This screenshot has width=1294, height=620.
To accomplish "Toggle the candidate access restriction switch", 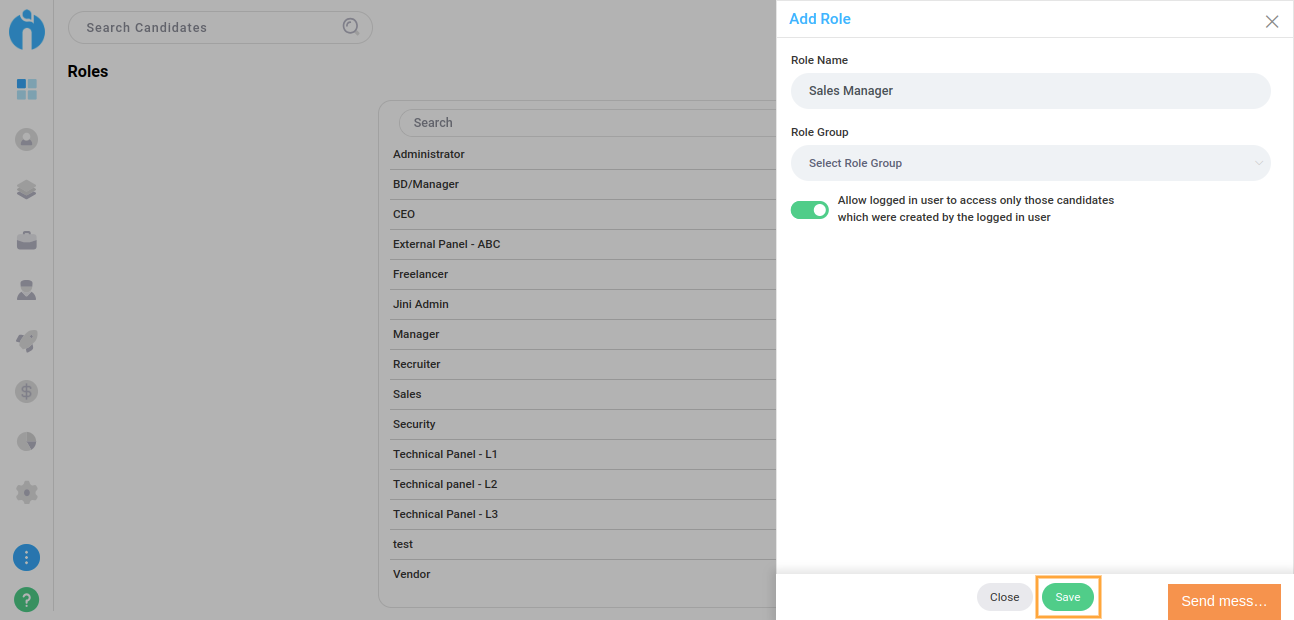I will (810, 210).
